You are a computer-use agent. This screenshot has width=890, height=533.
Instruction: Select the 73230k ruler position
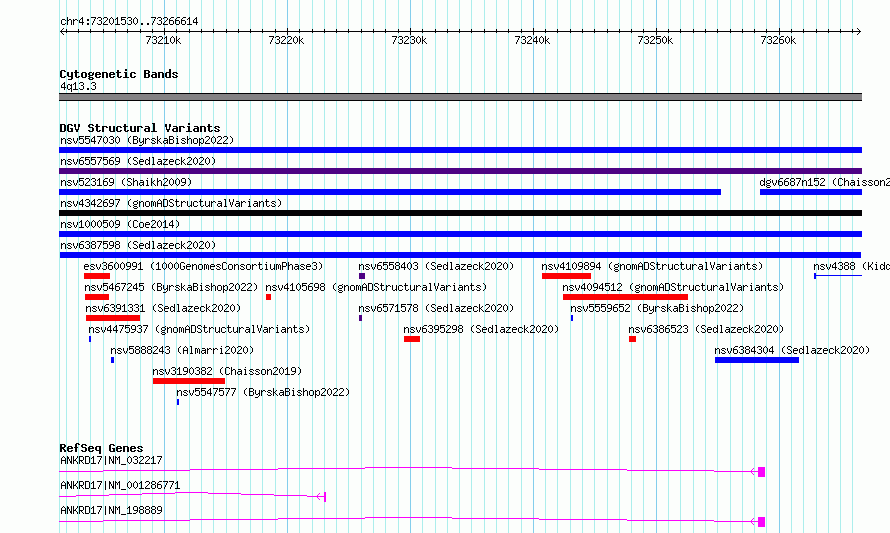409,40
